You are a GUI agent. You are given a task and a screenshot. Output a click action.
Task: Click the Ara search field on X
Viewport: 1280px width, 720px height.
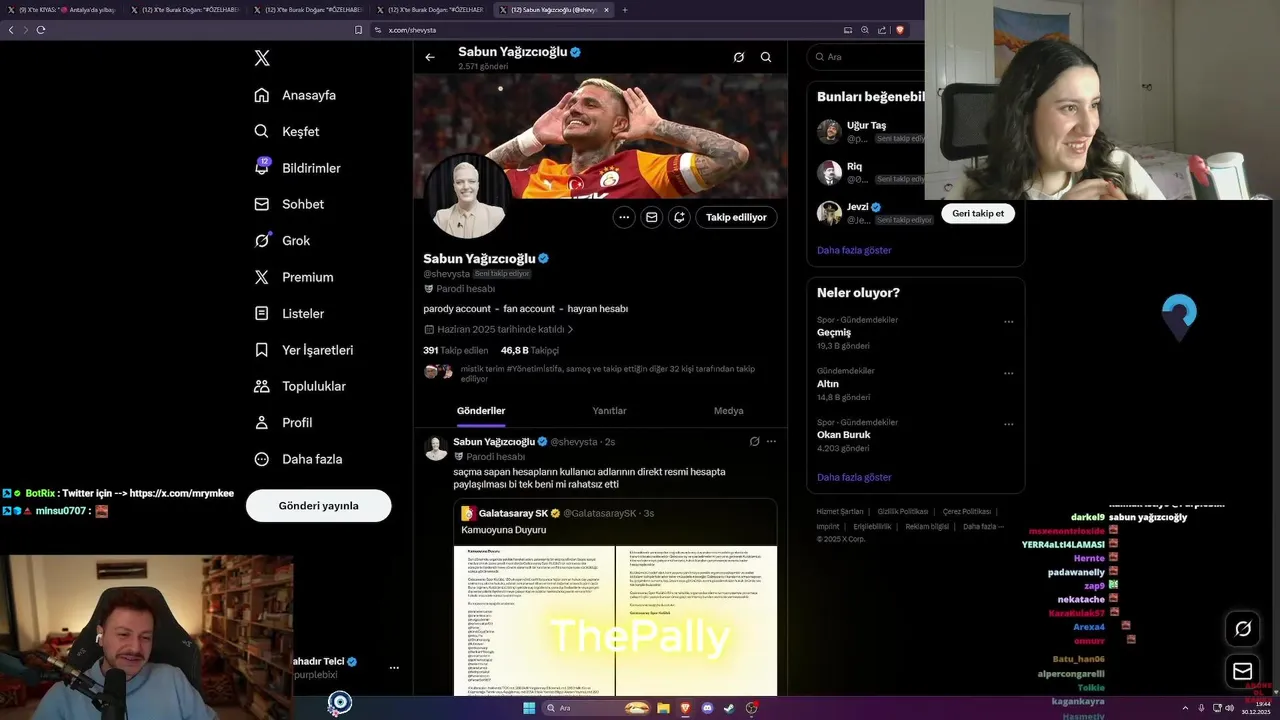click(x=868, y=57)
